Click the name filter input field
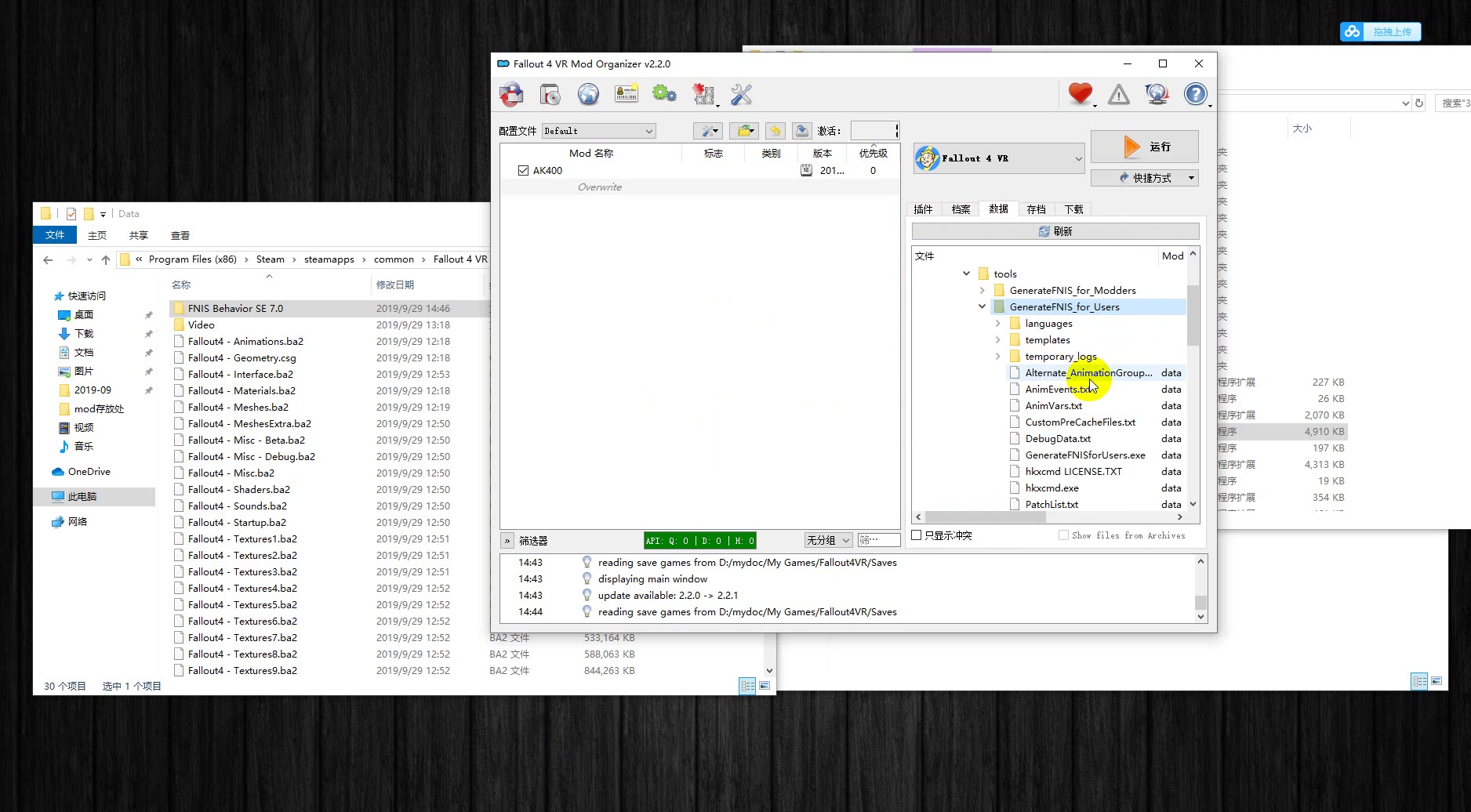 (x=878, y=540)
